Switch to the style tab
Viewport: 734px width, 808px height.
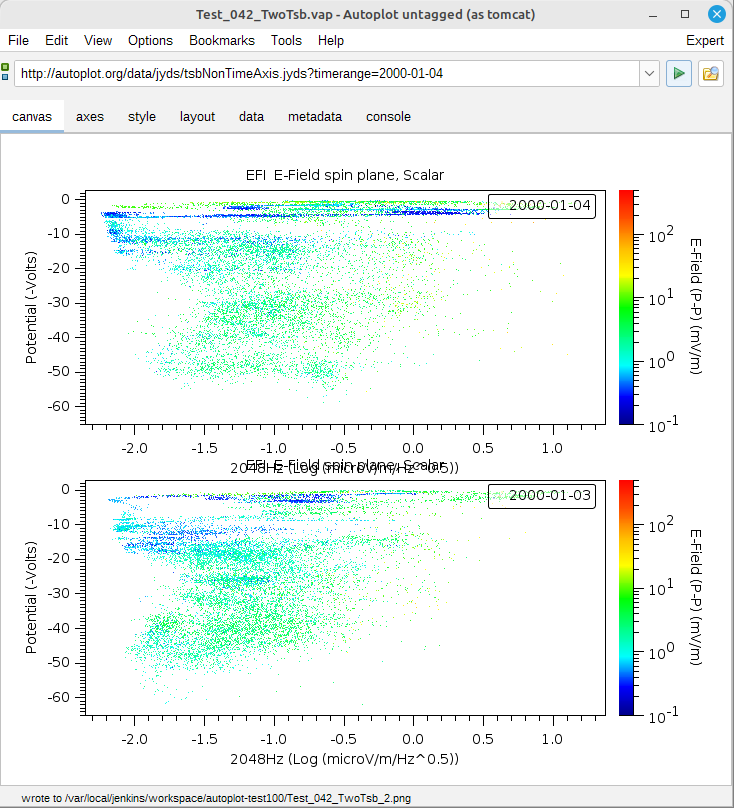[x=142, y=116]
